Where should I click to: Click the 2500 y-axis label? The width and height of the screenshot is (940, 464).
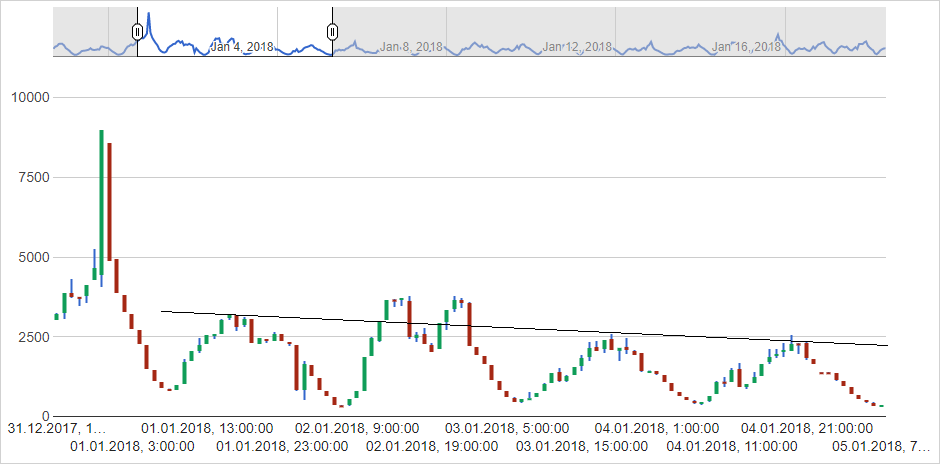click(x=35, y=337)
